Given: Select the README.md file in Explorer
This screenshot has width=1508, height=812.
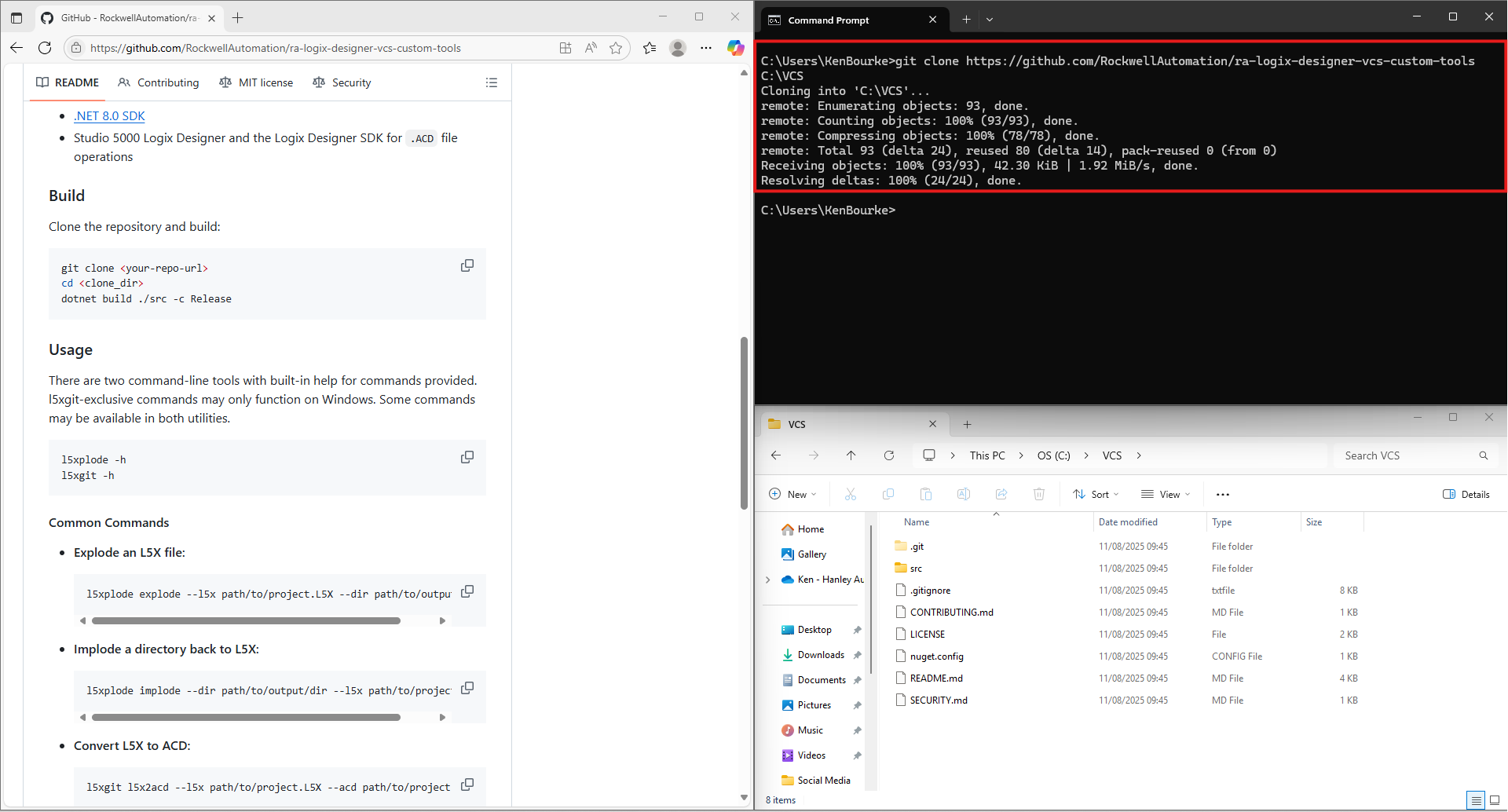Looking at the screenshot, I should coord(936,678).
